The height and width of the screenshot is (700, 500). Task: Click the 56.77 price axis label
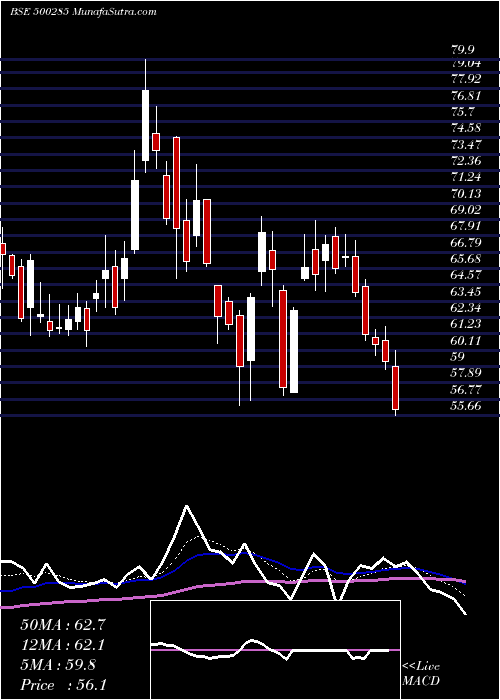[x=467, y=390]
